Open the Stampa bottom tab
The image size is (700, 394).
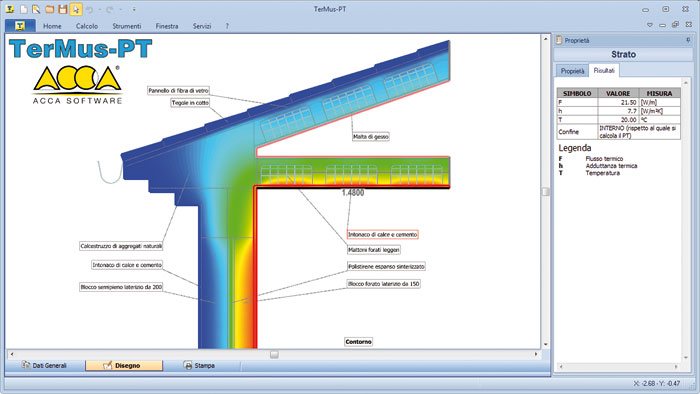(x=200, y=365)
